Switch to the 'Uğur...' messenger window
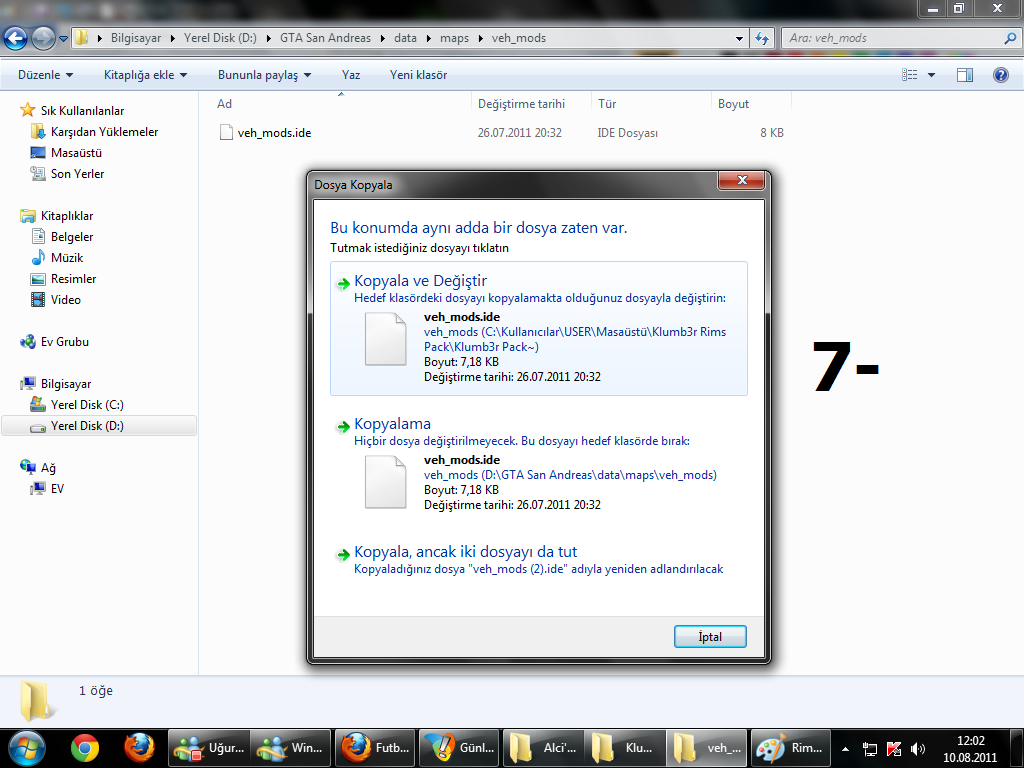 tap(209, 748)
